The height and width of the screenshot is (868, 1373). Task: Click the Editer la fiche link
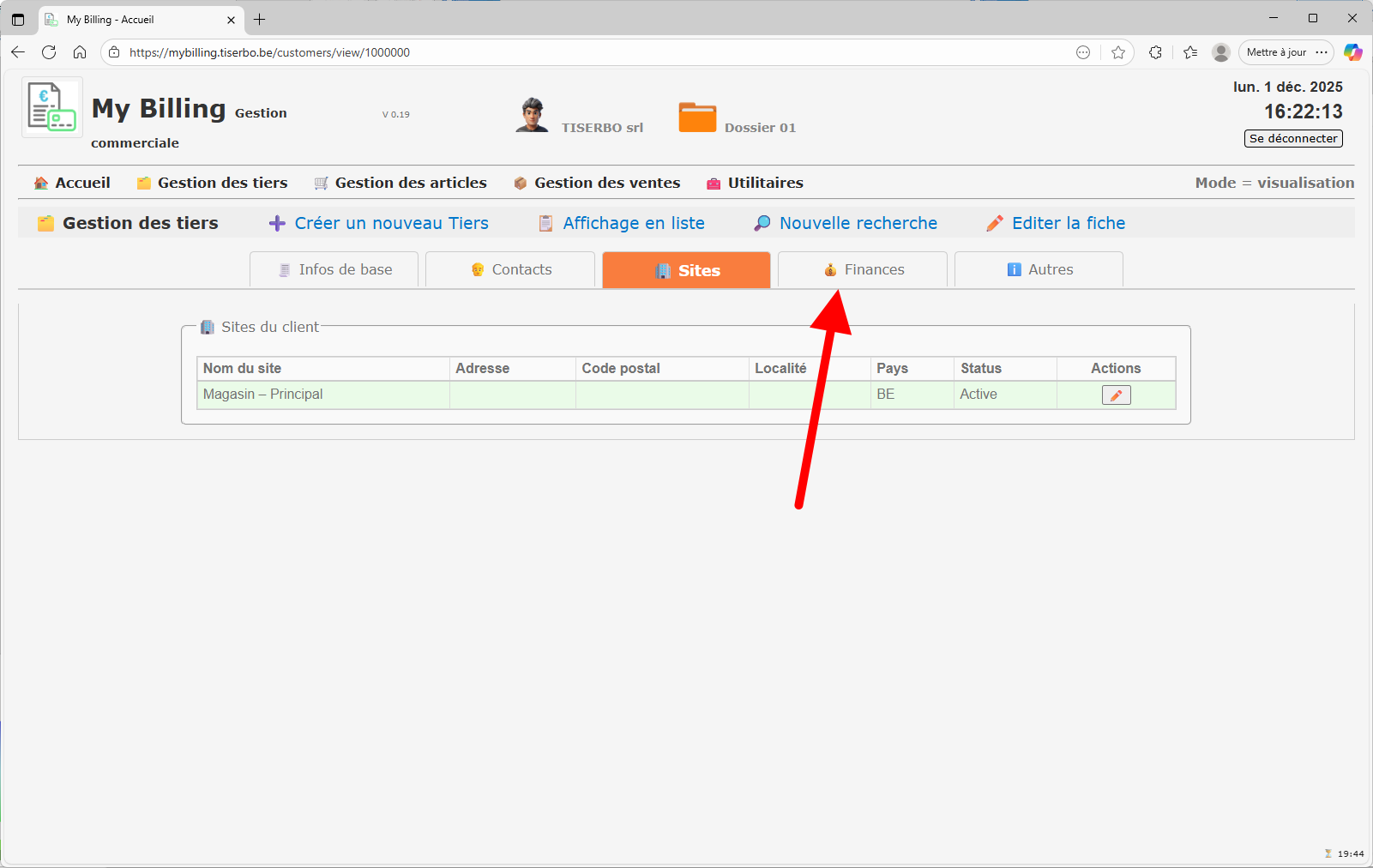click(x=1056, y=223)
